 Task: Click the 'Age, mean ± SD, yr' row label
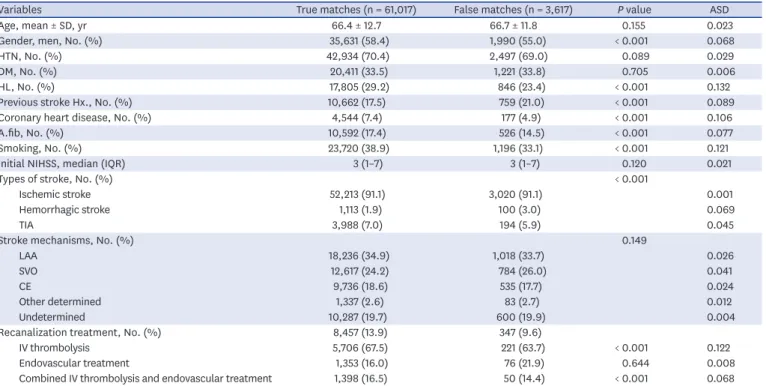tap(43, 25)
